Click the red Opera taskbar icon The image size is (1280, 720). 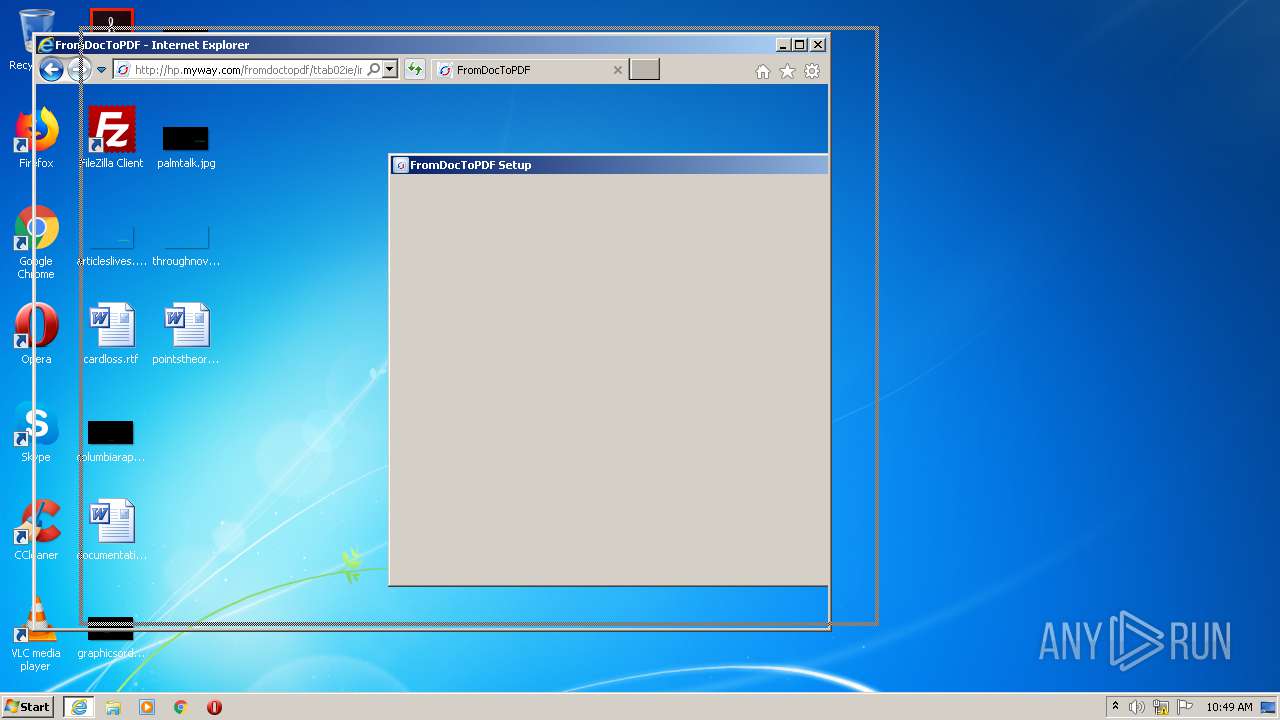214,707
